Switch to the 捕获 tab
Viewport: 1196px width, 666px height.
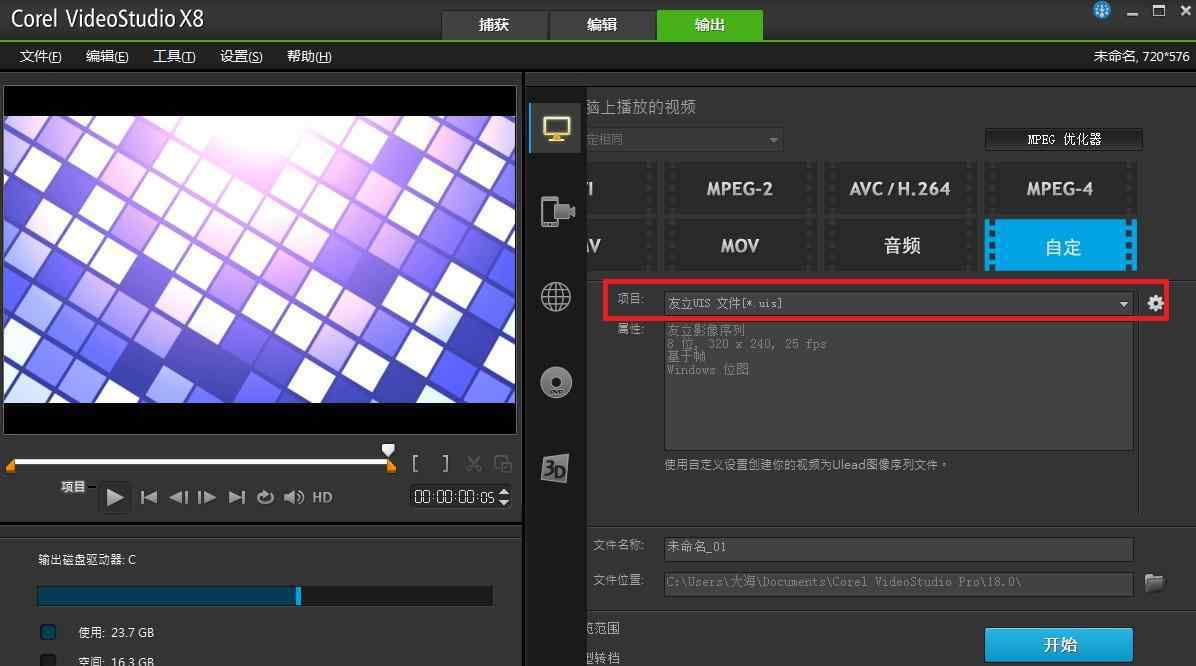point(494,24)
